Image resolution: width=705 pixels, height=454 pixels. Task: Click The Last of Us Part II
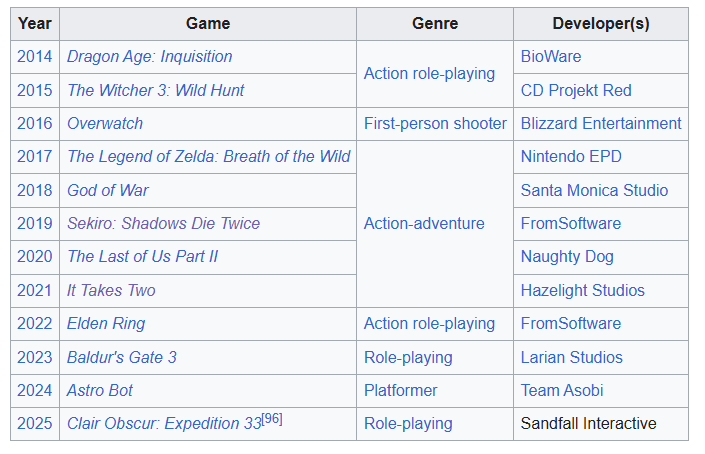[x=142, y=257]
